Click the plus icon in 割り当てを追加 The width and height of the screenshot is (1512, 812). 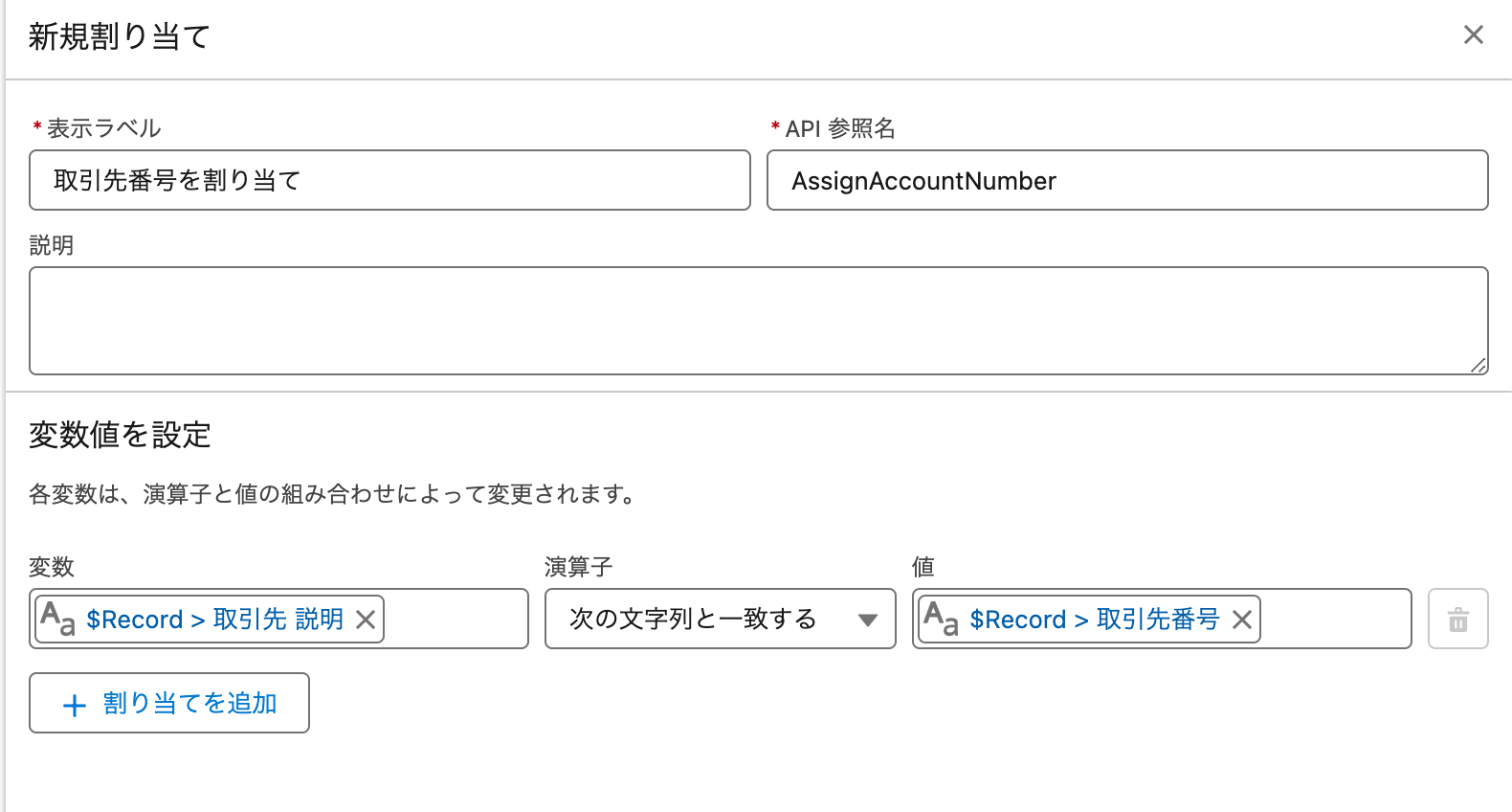coord(74,706)
